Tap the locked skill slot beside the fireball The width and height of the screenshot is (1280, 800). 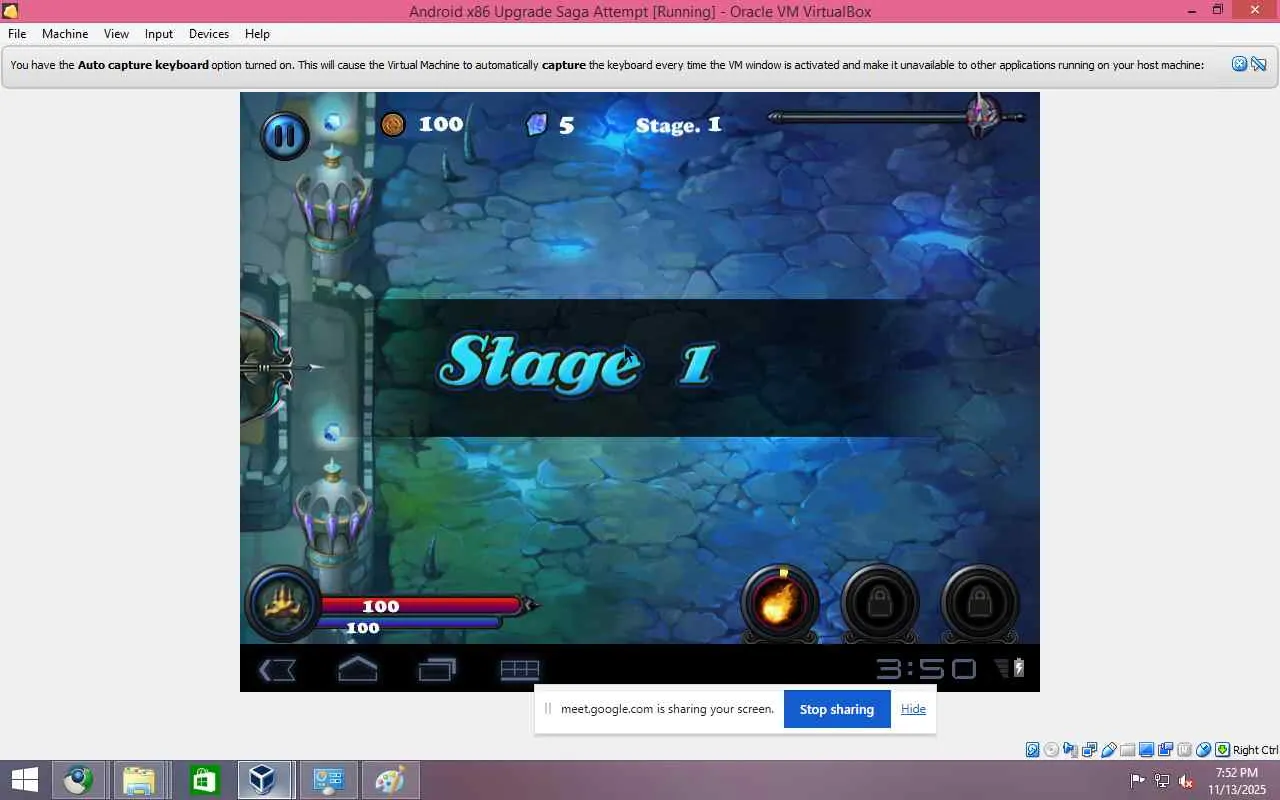[x=880, y=603]
